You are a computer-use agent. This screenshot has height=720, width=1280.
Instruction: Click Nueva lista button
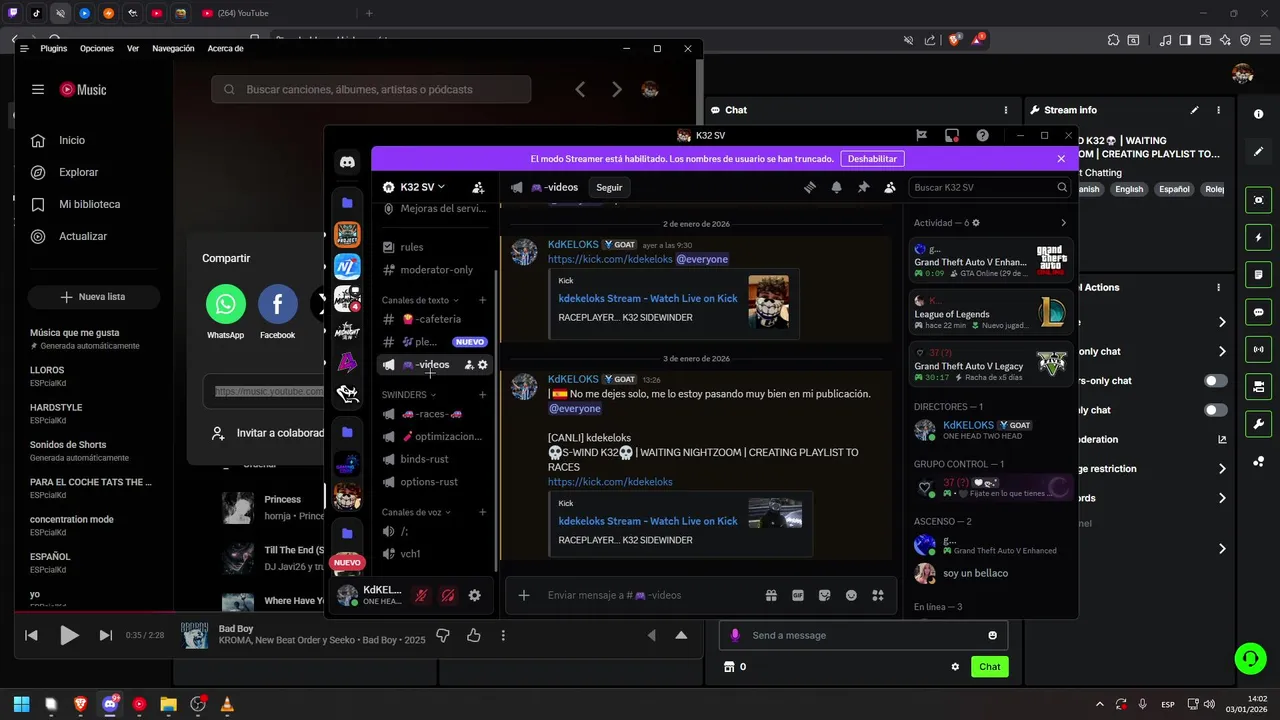93,297
